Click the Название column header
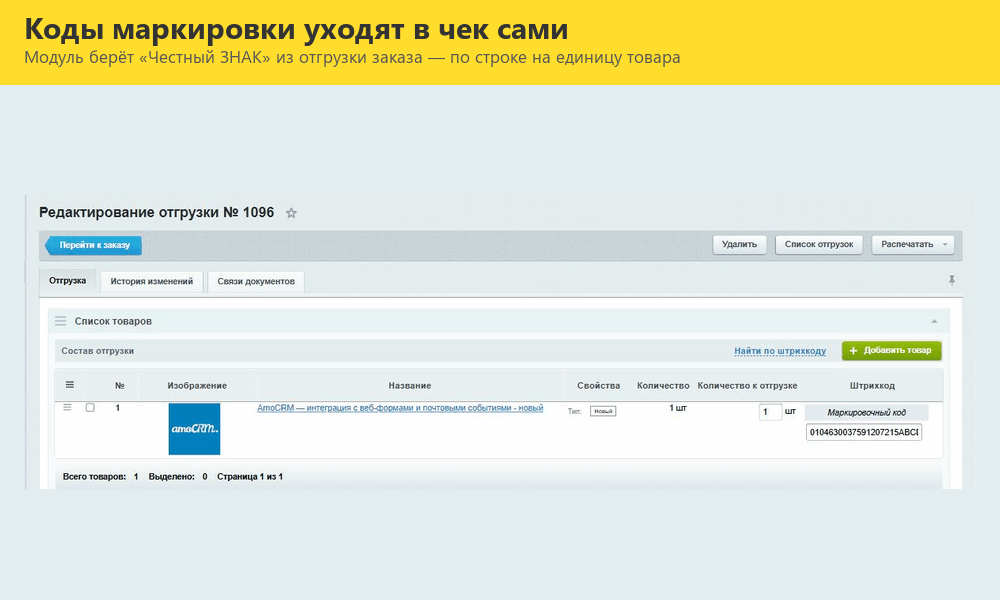 409,386
